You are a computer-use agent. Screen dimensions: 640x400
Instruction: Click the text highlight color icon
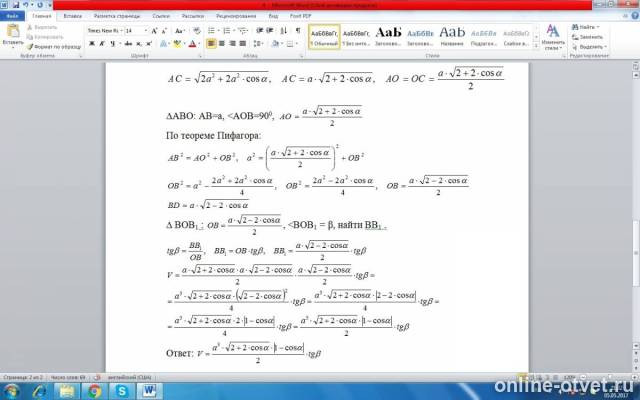tap(177, 44)
